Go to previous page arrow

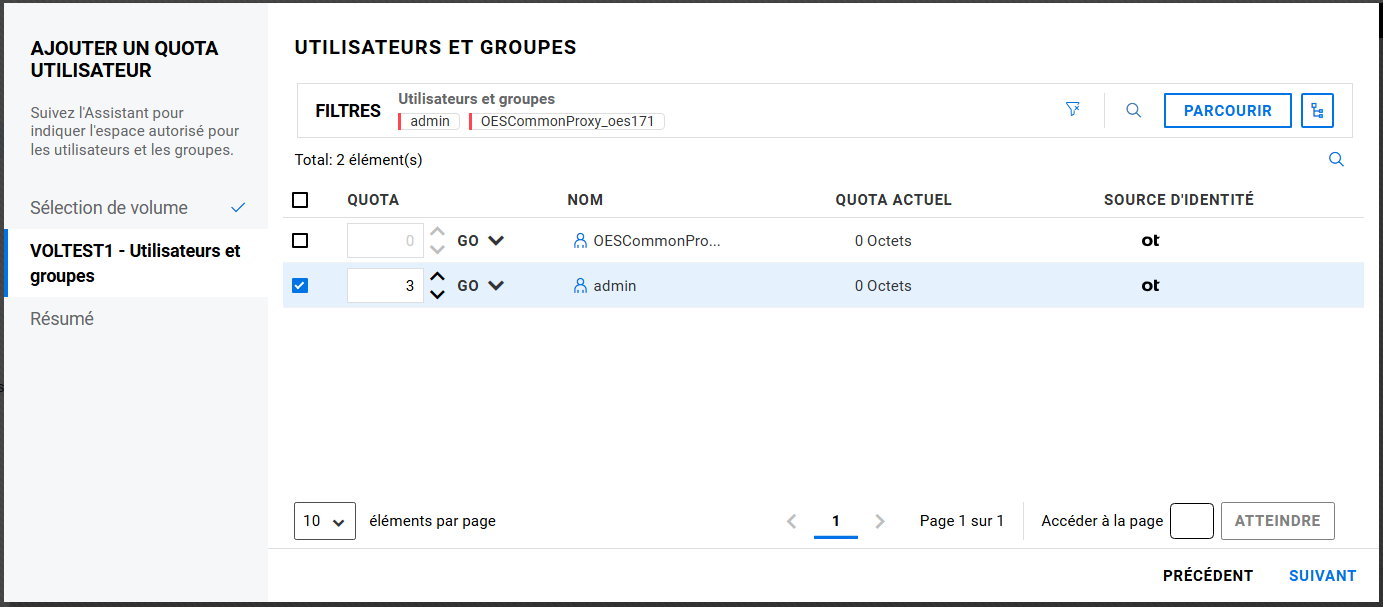coord(791,521)
